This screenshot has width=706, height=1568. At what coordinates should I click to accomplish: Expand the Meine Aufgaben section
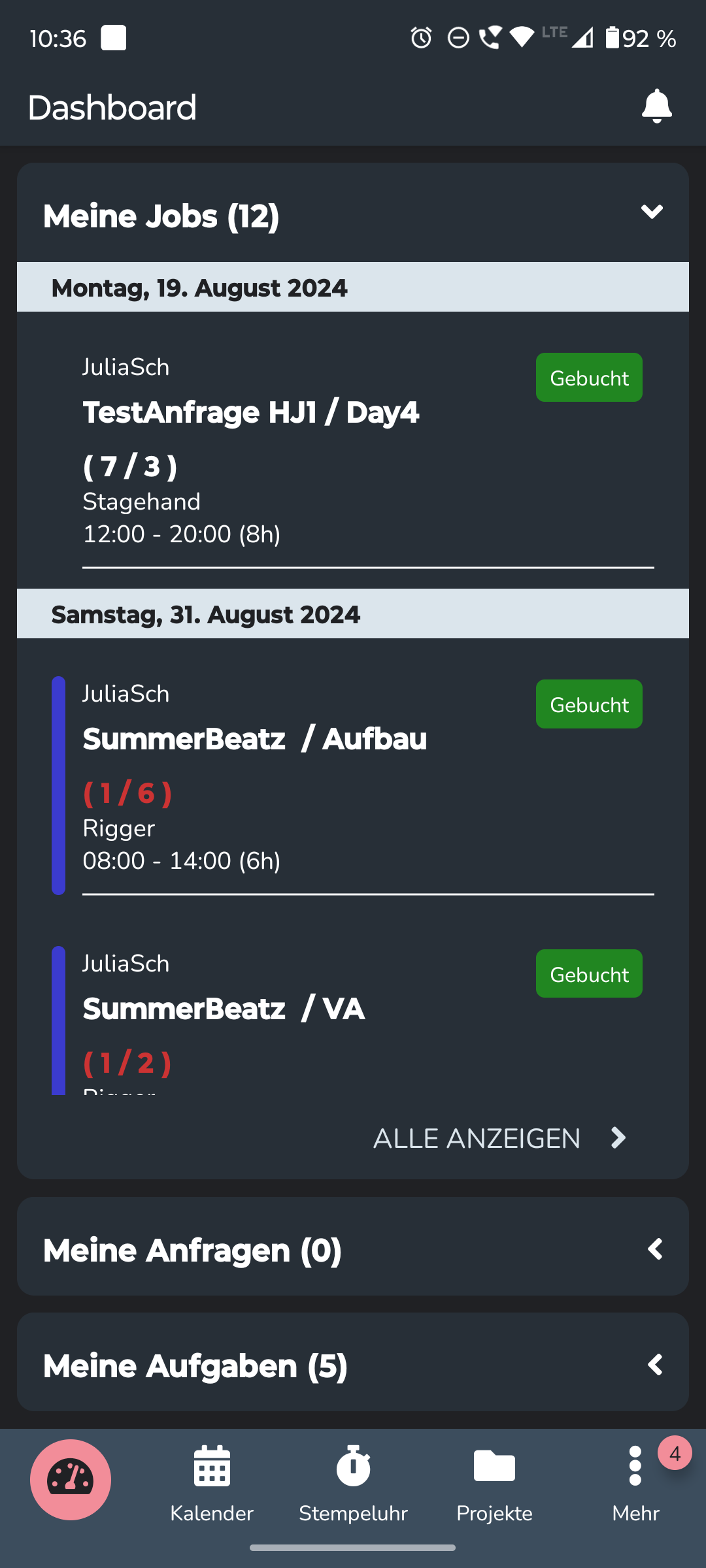tap(655, 1365)
